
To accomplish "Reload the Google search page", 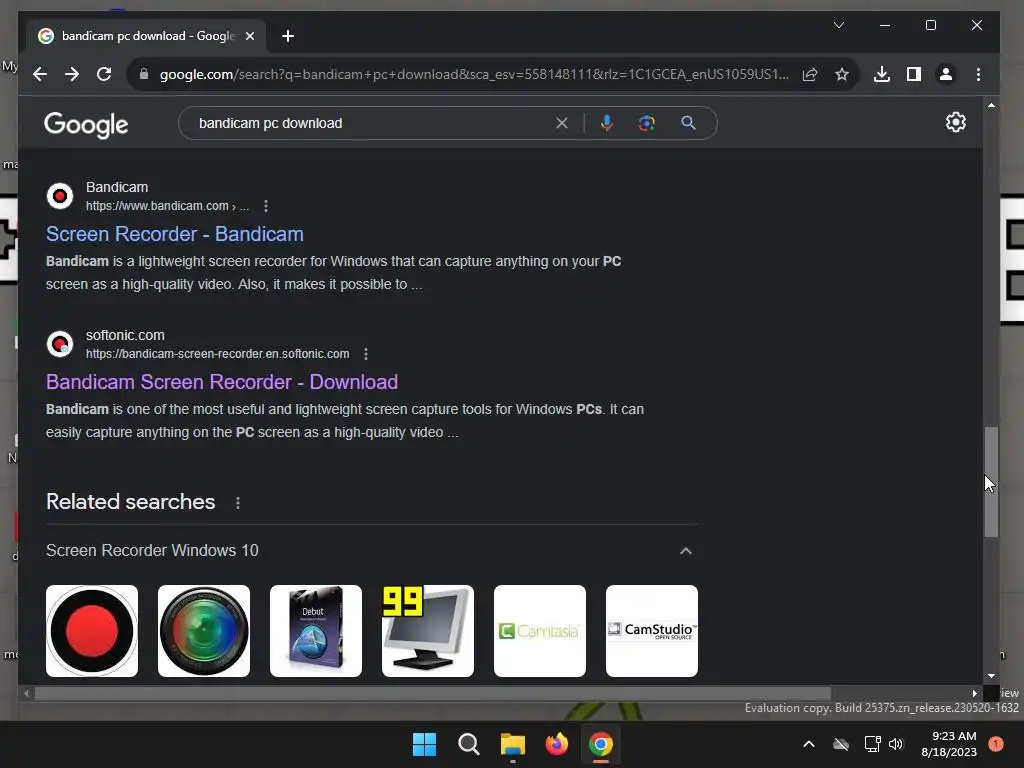I will [x=104, y=74].
